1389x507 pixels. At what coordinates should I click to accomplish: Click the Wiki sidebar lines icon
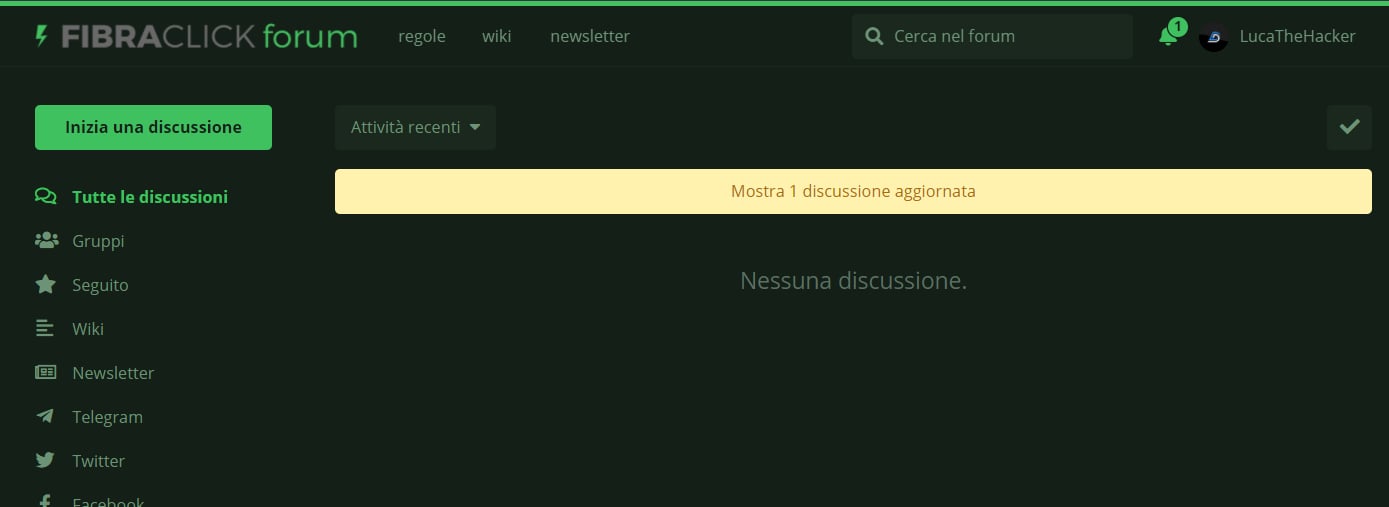(x=45, y=328)
